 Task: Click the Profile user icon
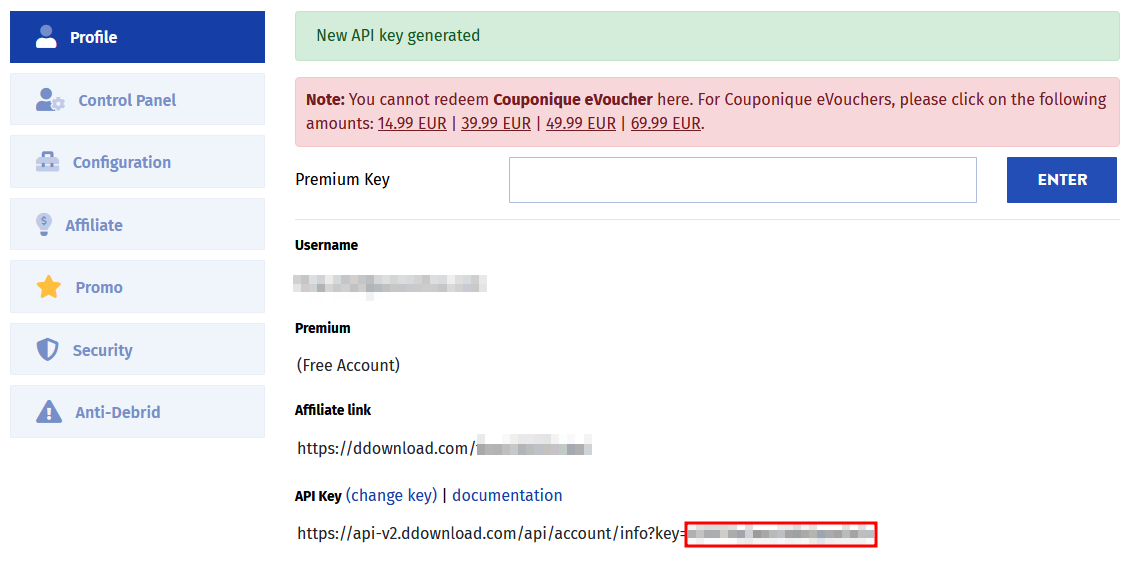[x=46, y=37]
